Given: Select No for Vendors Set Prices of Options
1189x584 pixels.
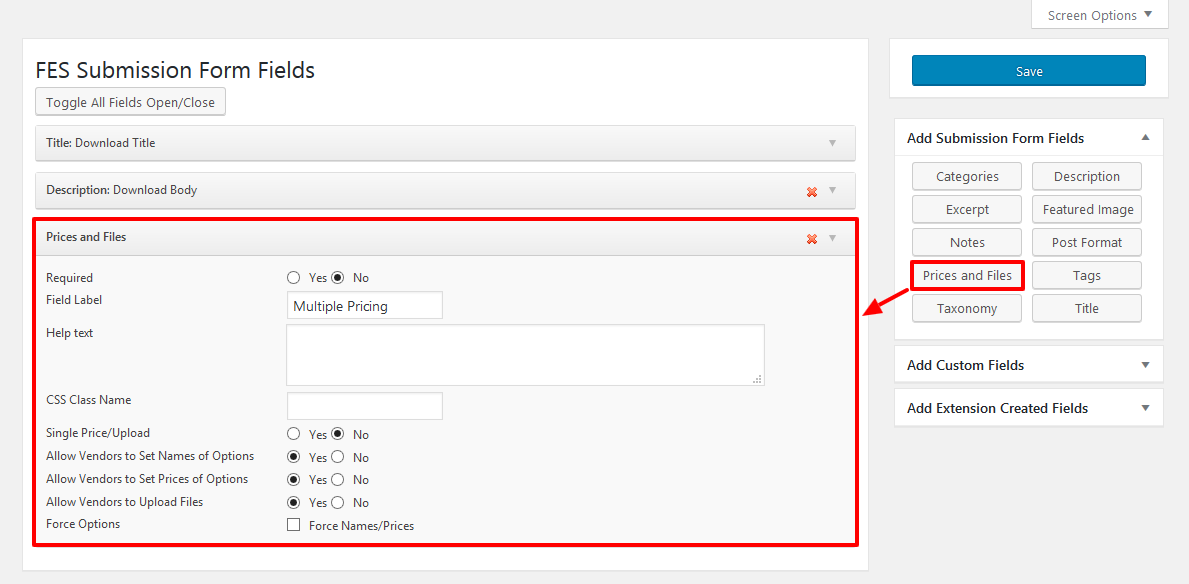Looking at the screenshot, I should tap(338, 480).
